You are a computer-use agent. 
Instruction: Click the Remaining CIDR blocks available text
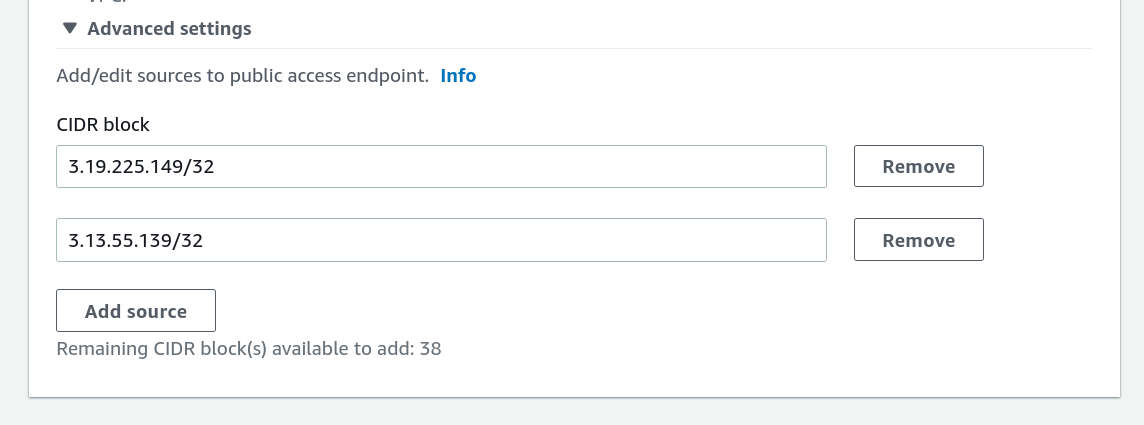[249, 349]
